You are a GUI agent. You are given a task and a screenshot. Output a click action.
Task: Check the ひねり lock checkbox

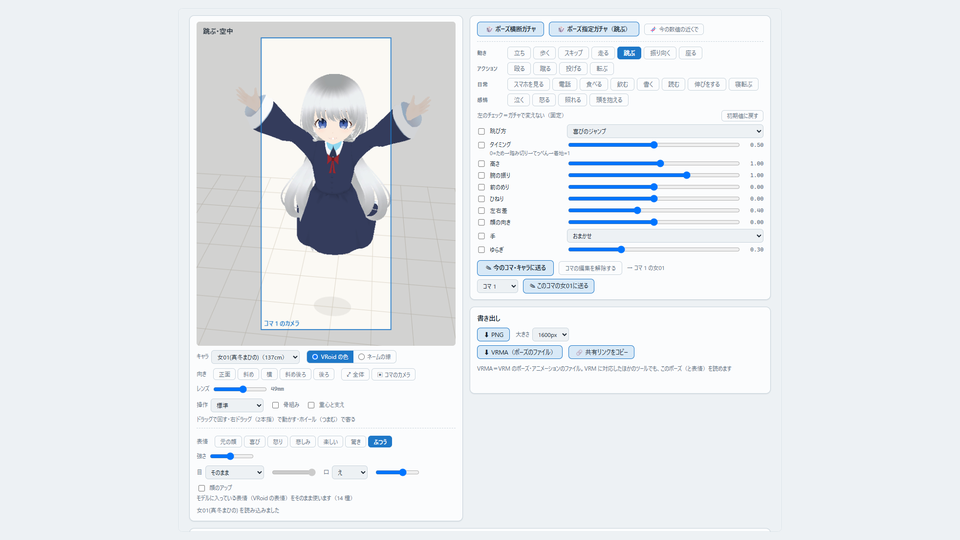pyautogui.click(x=481, y=199)
